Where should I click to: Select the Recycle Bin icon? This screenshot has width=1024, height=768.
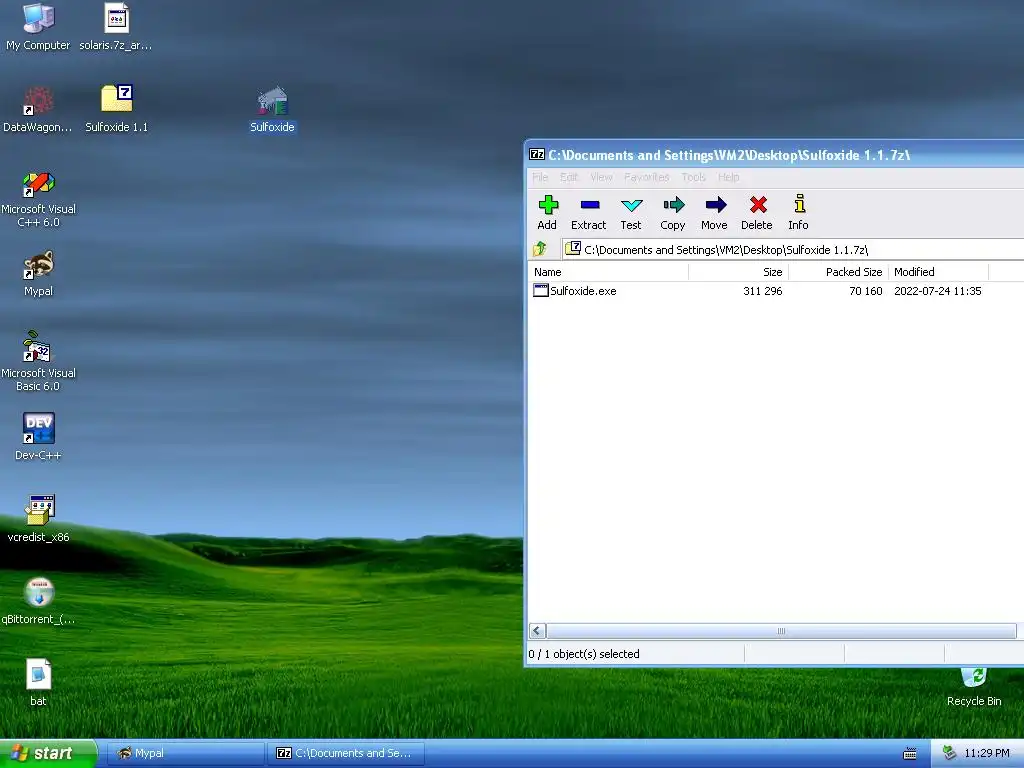tap(974, 678)
